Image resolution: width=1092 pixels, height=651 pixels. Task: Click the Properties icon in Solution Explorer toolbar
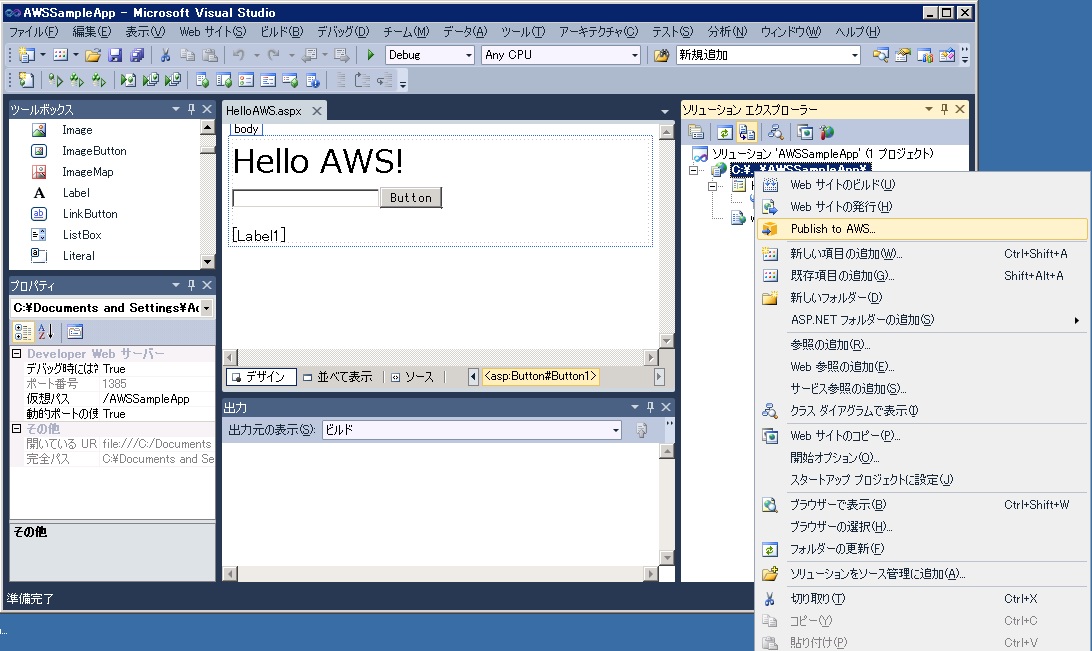pyautogui.click(x=695, y=132)
